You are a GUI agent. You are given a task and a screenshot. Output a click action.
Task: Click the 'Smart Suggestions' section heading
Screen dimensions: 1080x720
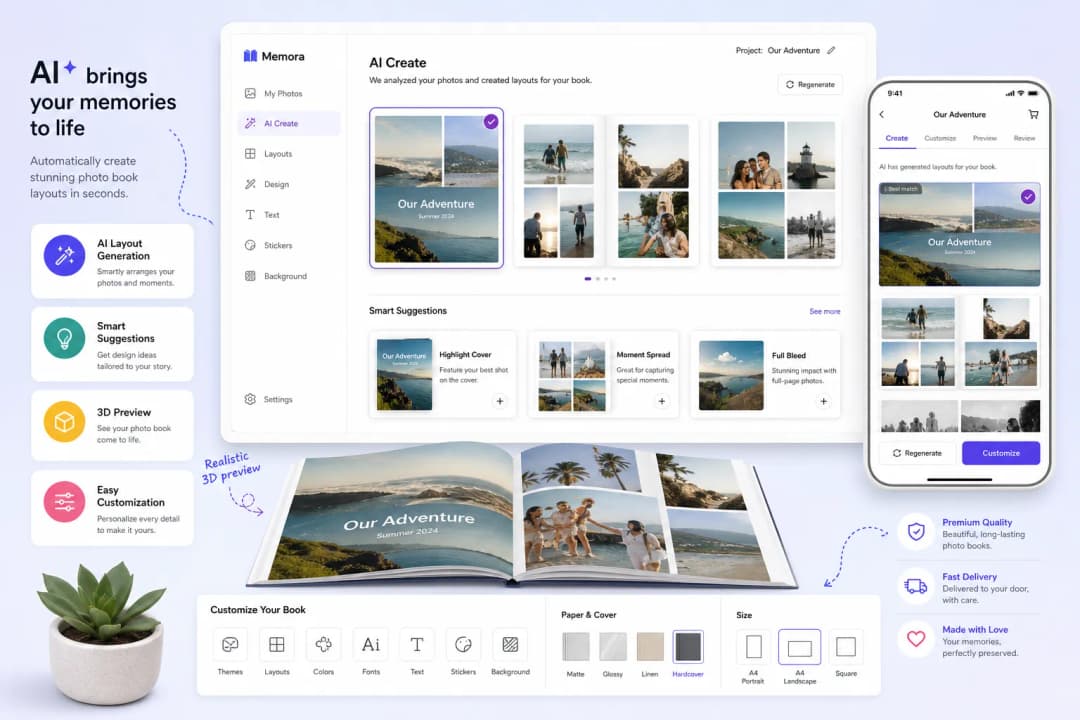click(408, 311)
